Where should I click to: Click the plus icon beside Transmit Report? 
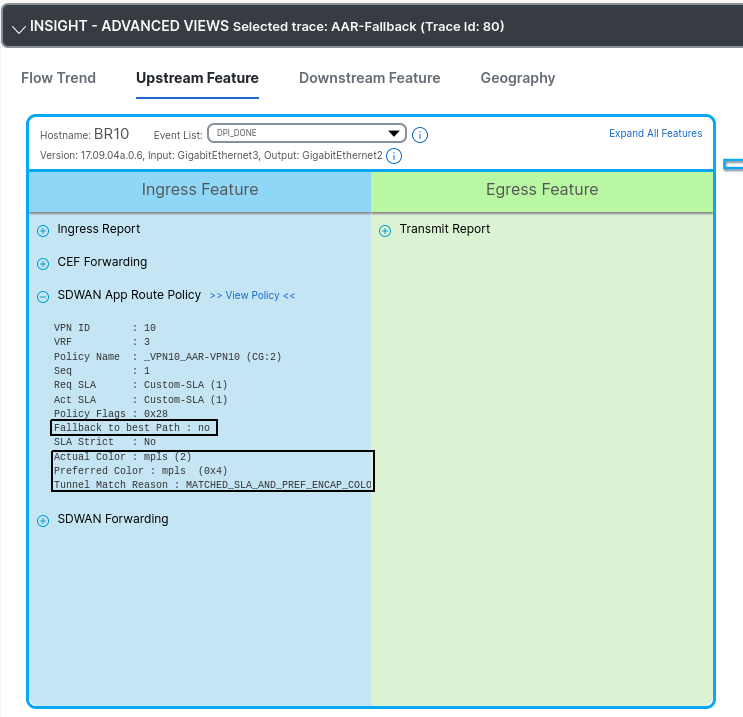(x=385, y=231)
